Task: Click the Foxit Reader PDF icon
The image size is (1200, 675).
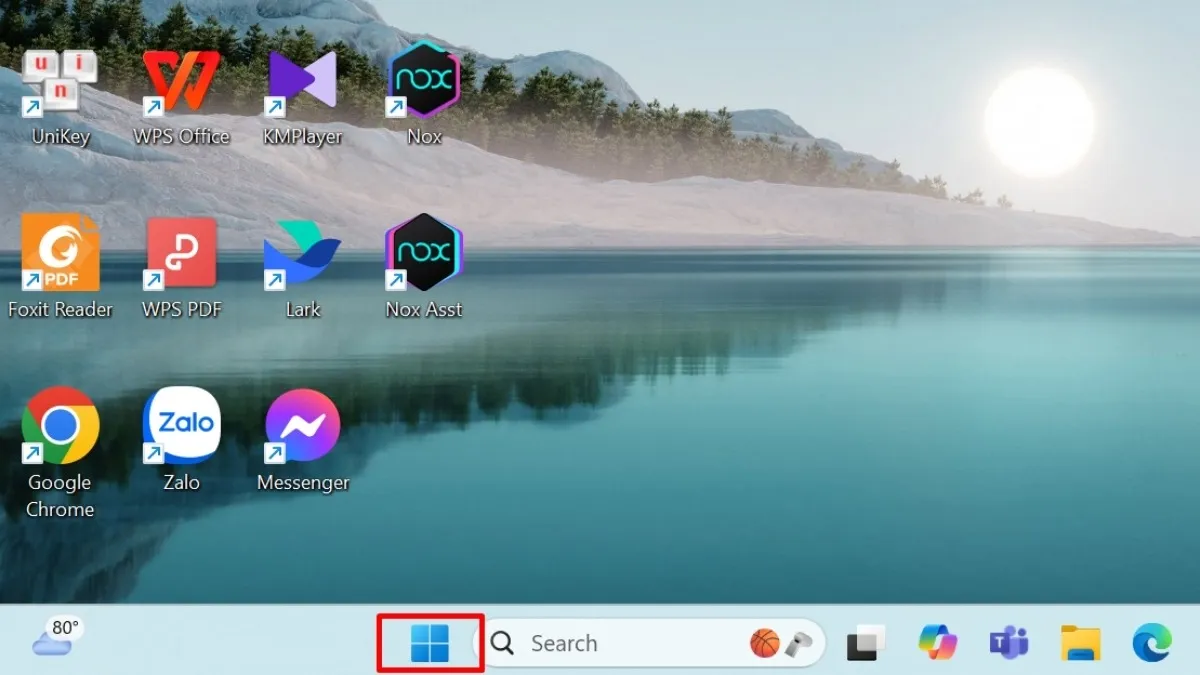Action: pos(60,254)
